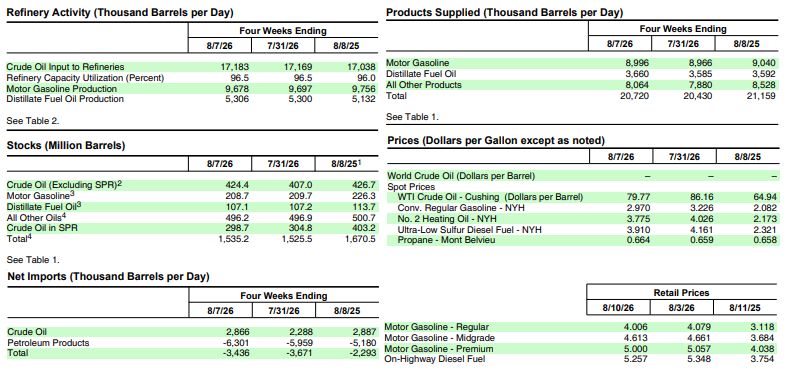
Task: Click See Table 1 under Products Supplied
Action: [x=412, y=117]
